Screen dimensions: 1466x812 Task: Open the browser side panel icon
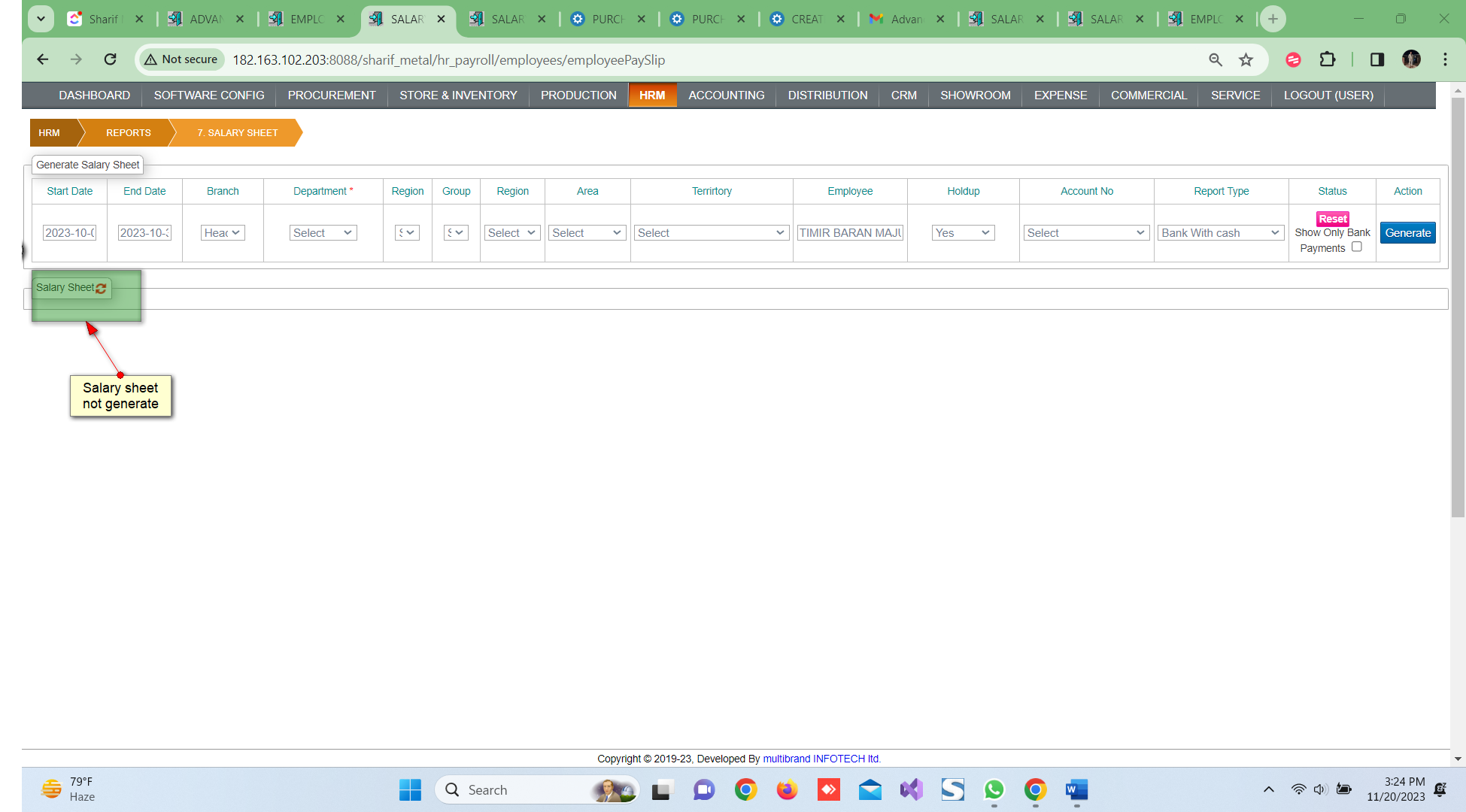1377,59
